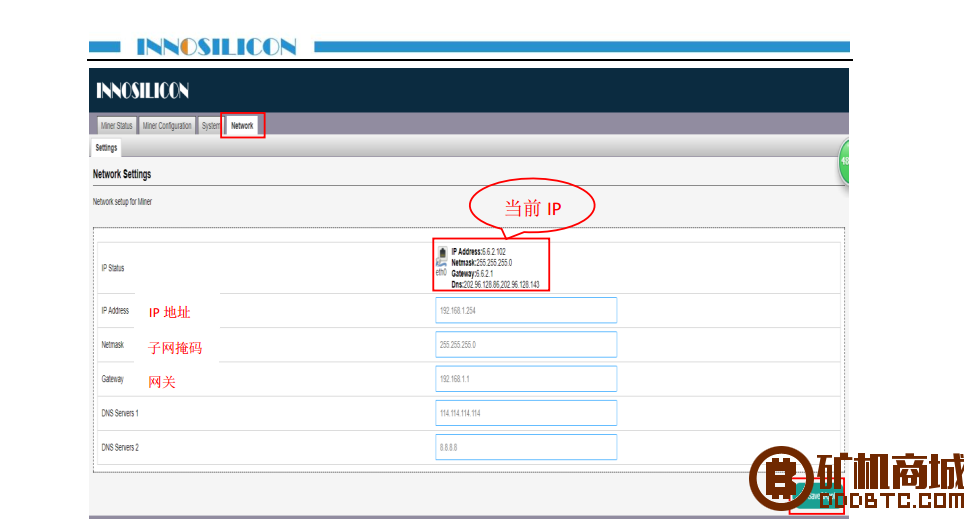970x519 pixels.
Task: Click the DNS Servers 1 label
Action: [120, 413]
